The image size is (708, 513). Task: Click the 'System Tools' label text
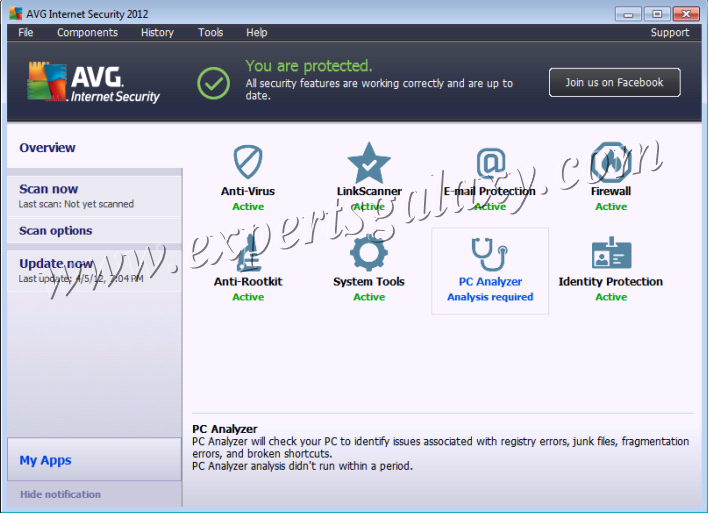[x=369, y=281]
